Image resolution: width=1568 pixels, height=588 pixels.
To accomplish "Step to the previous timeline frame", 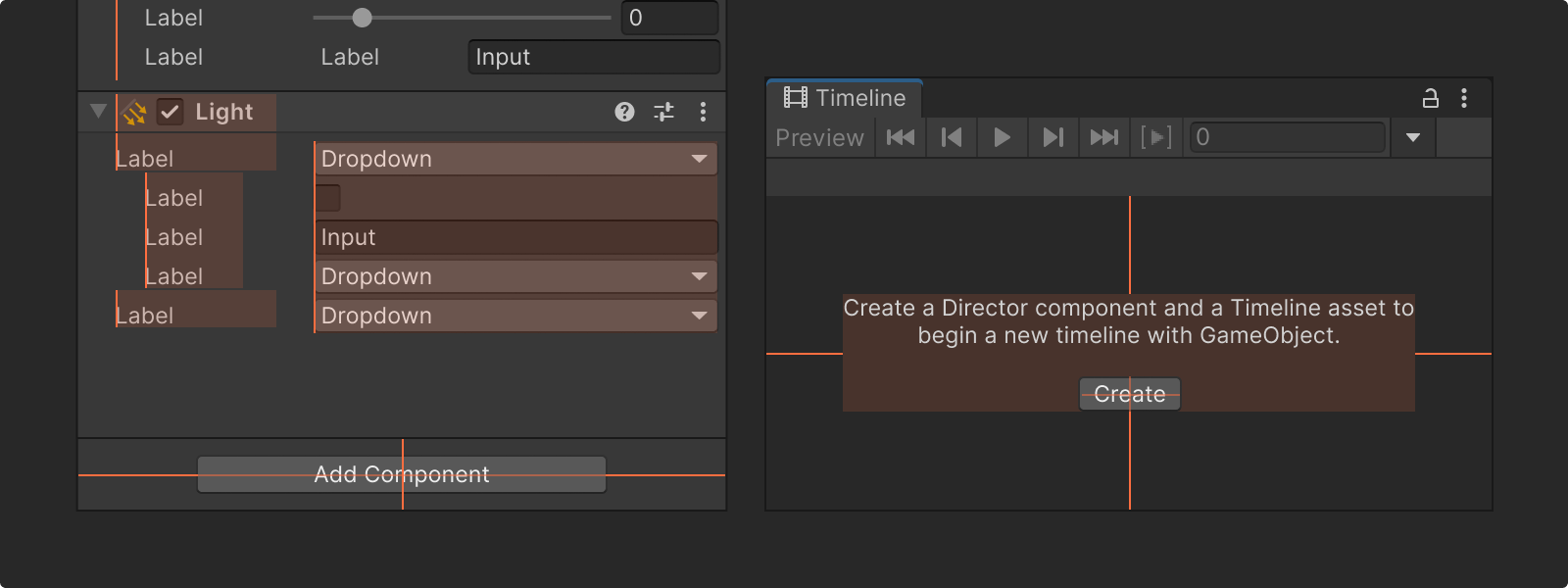I will [952, 138].
